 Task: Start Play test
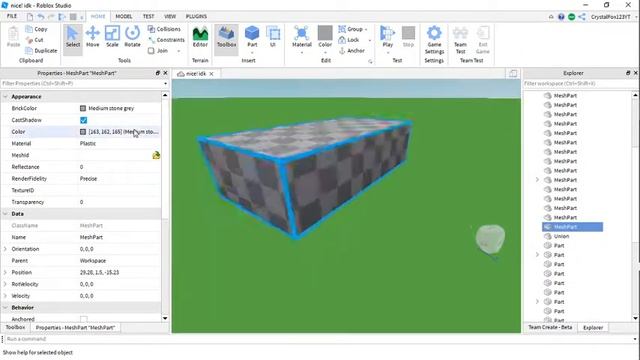tap(387, 38)
